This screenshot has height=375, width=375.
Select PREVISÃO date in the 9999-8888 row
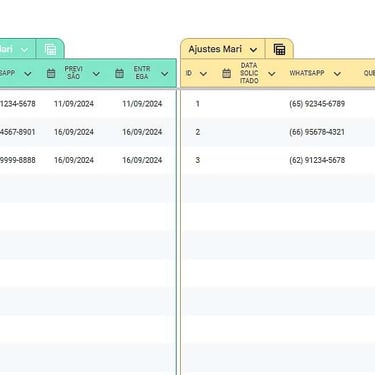tap(74, 160)
